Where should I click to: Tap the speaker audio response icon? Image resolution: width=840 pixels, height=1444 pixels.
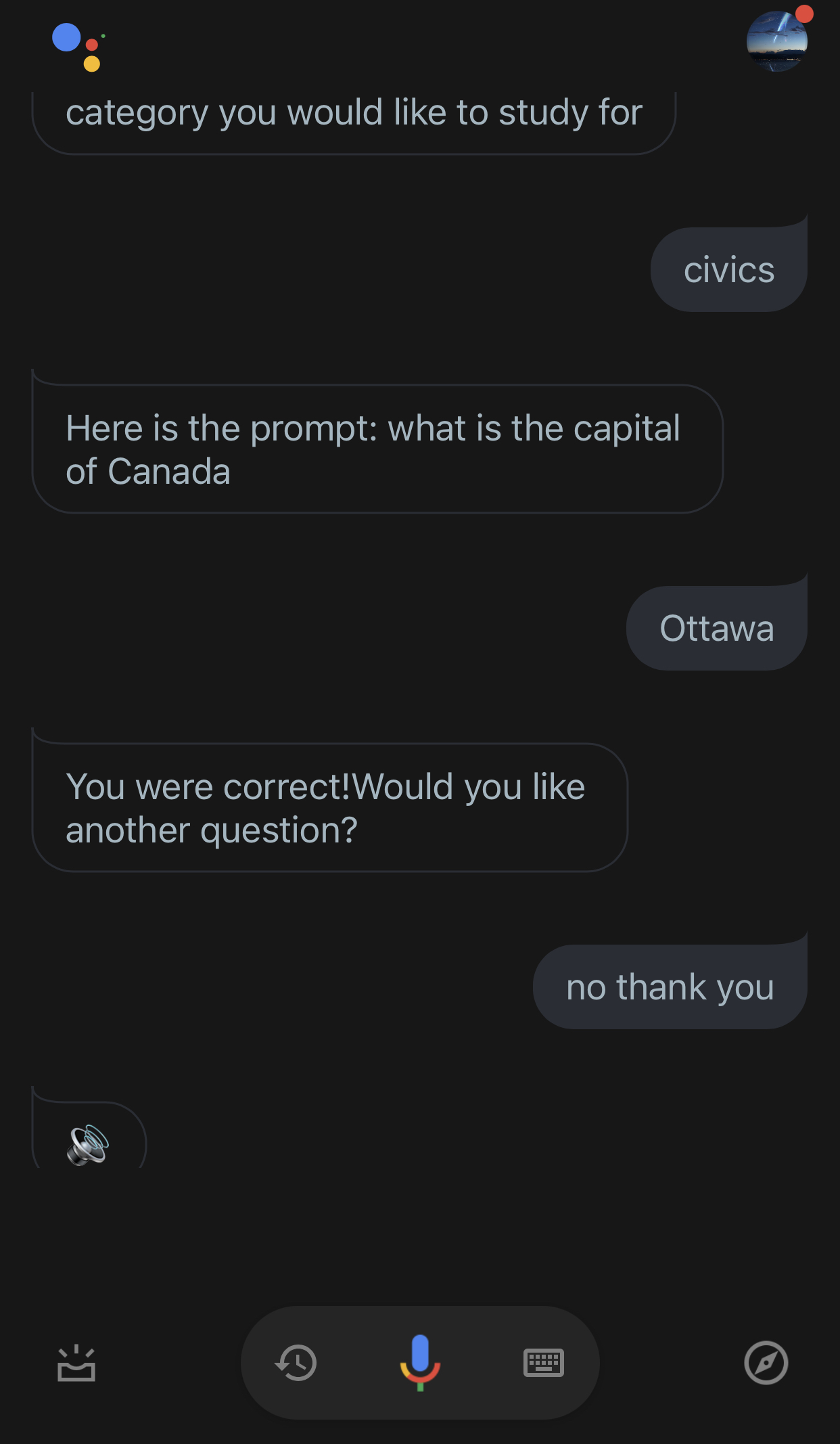(x=88, y=1144)
